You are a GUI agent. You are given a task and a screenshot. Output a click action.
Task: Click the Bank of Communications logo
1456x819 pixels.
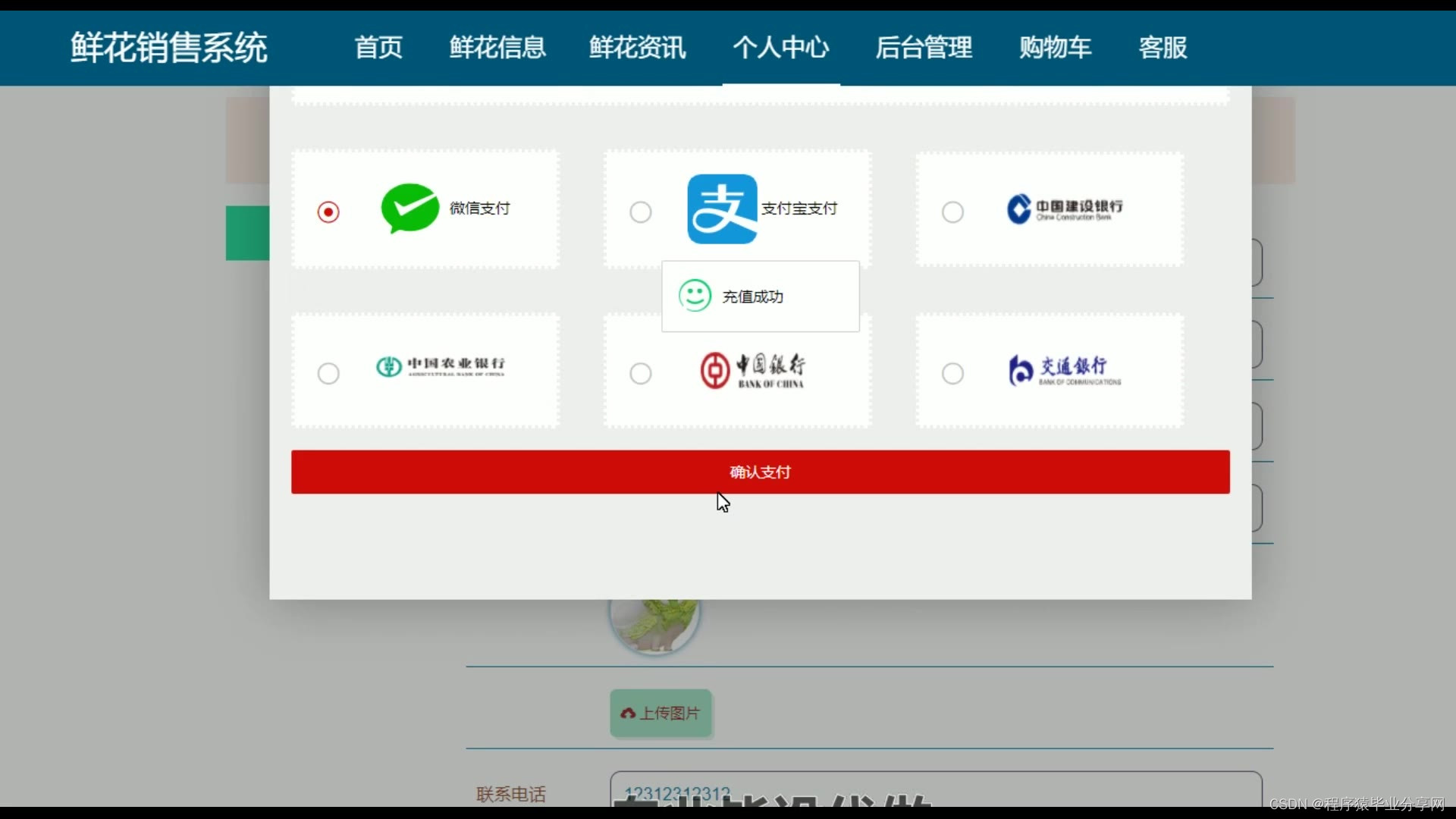[x=1065, y=370]
